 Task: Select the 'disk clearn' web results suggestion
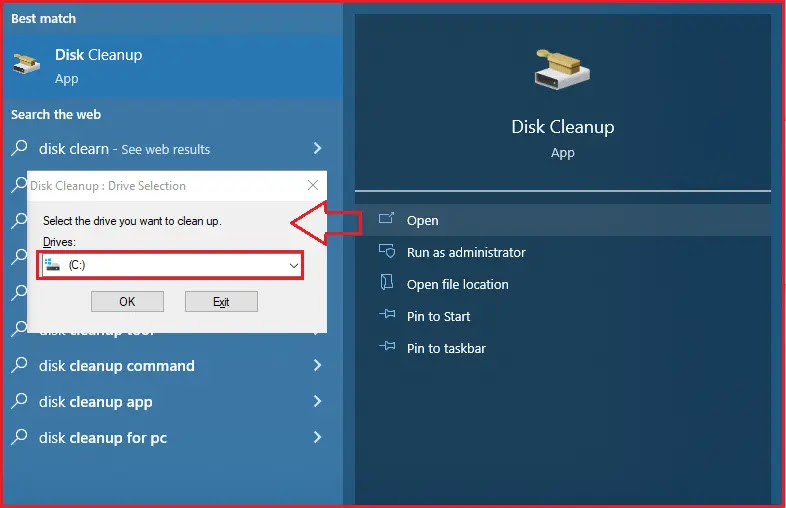pos(173,149)
